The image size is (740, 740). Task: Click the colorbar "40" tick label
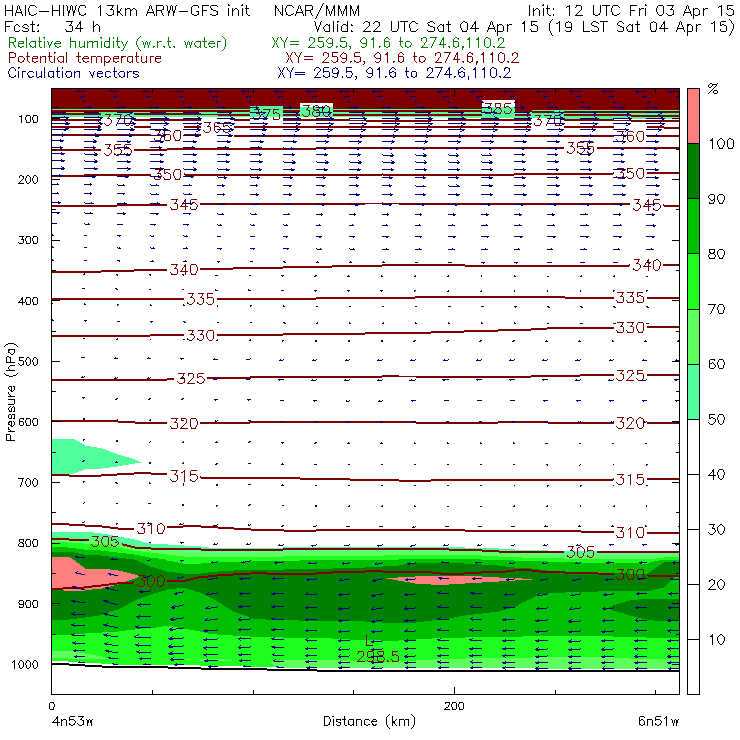(x=716, y=474)
